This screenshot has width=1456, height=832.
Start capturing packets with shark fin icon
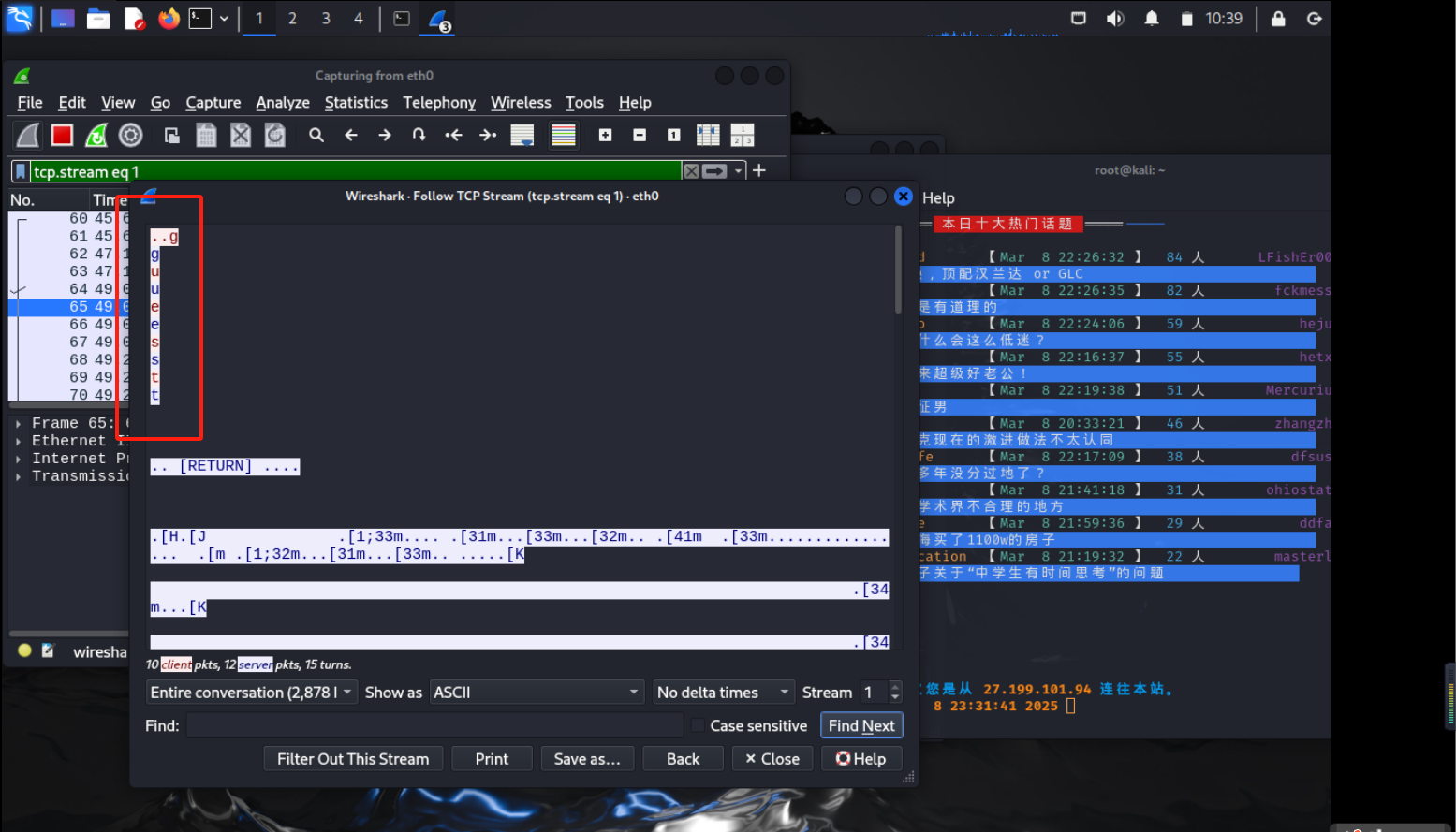(28, 136)
